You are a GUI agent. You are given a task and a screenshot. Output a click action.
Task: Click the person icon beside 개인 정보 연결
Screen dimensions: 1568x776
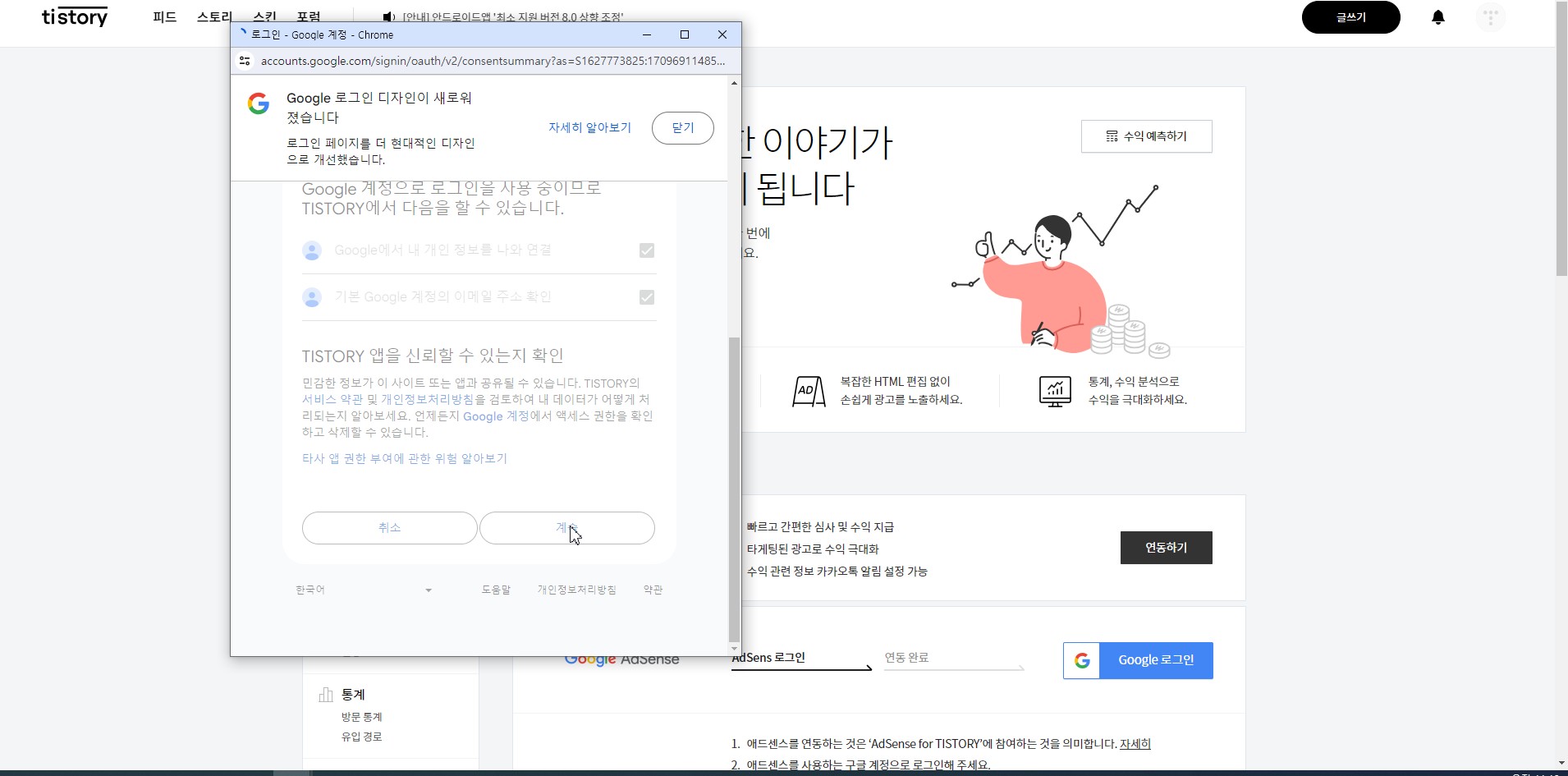(312, 250)
